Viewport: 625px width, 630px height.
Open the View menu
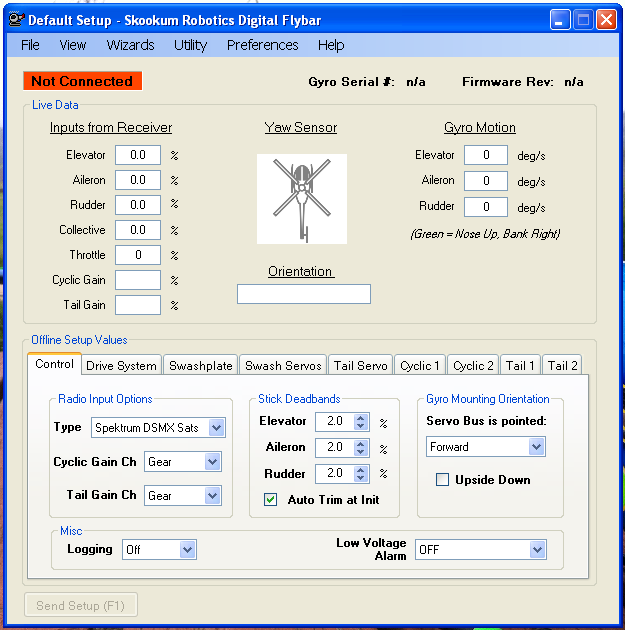click(x=73, y=45)
